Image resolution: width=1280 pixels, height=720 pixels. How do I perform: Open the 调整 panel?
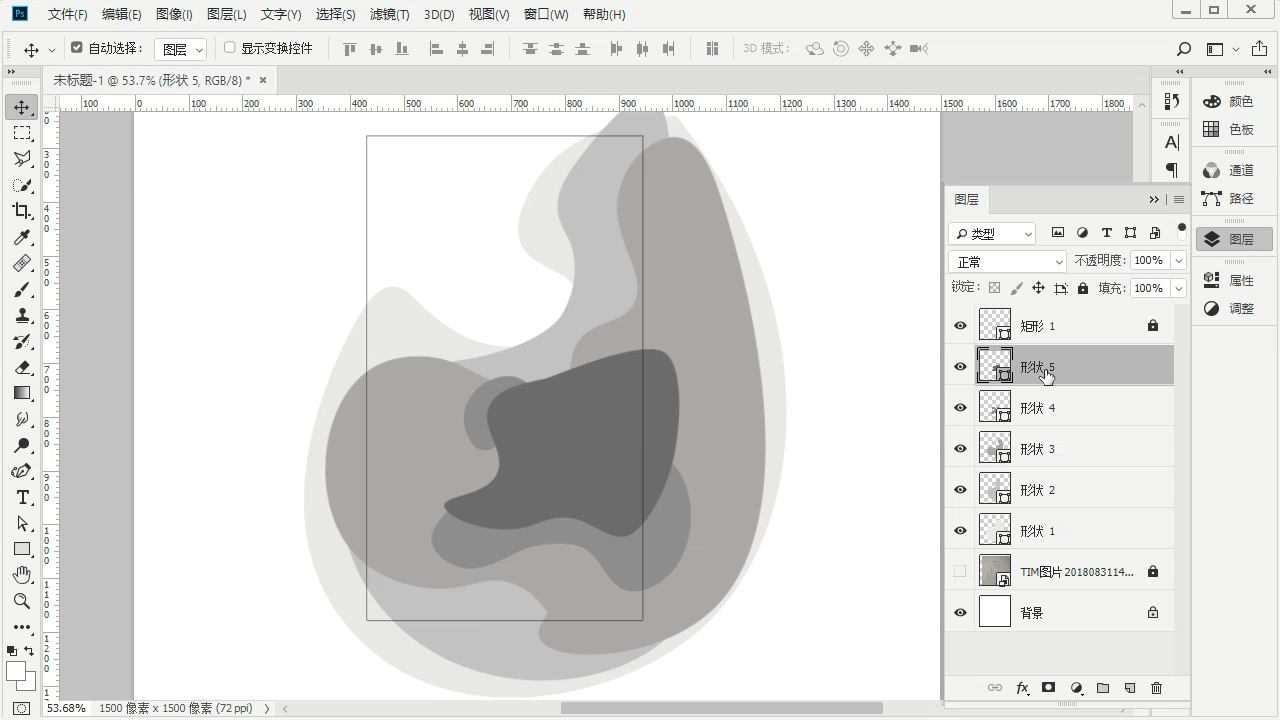pos(1233,308)
